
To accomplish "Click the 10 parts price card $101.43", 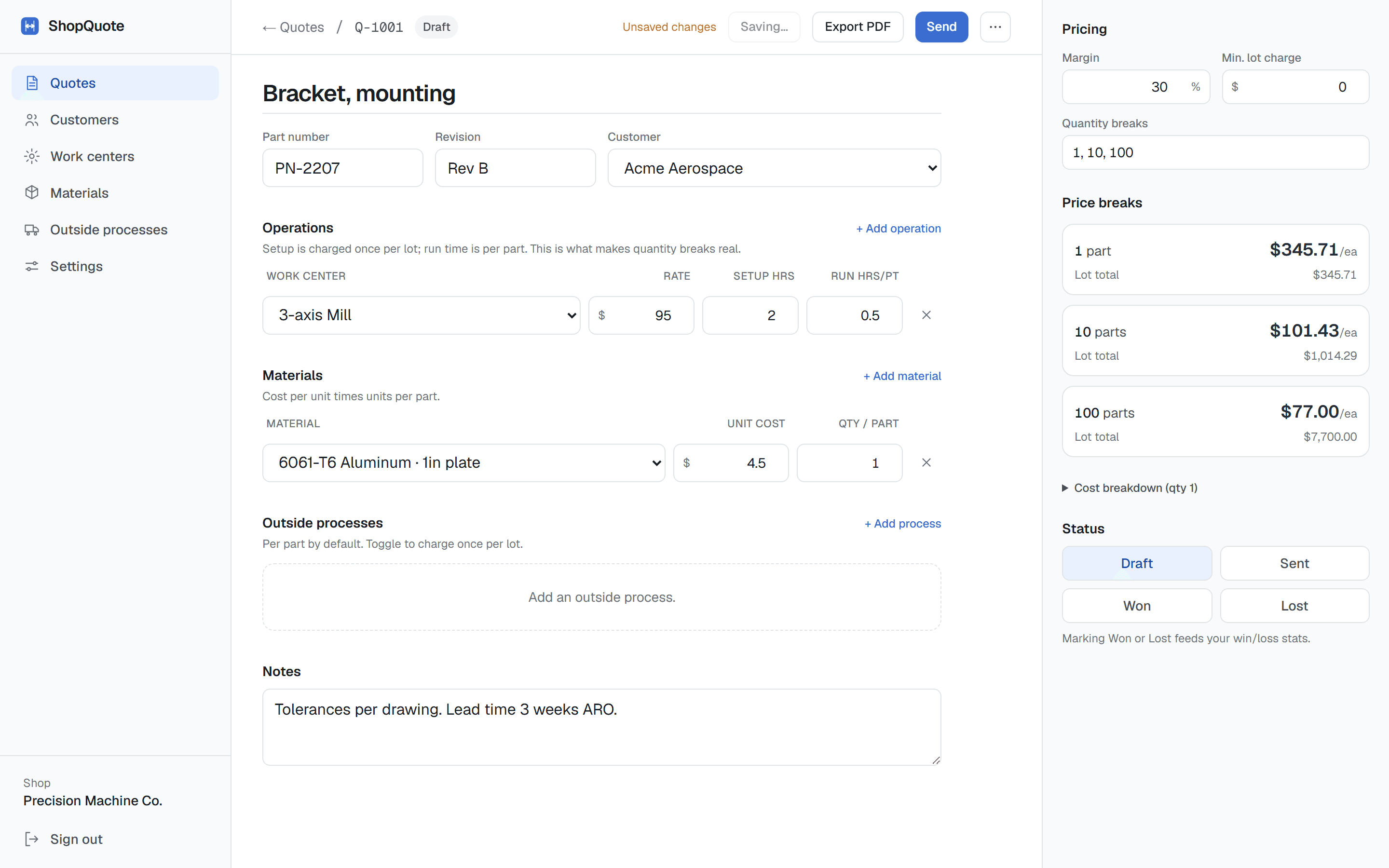I will 1216,340.
